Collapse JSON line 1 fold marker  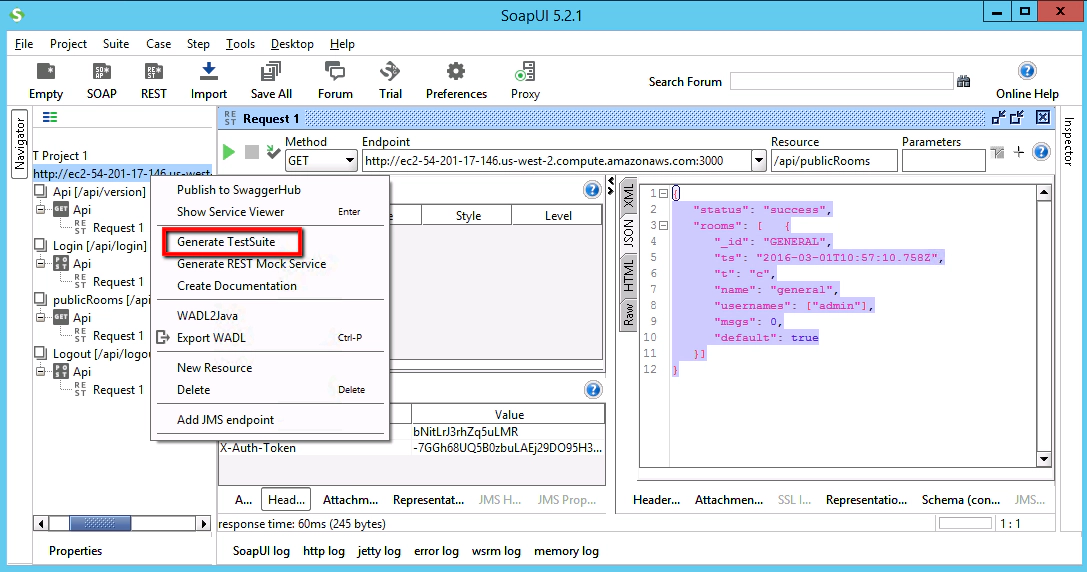coord(663,193)
